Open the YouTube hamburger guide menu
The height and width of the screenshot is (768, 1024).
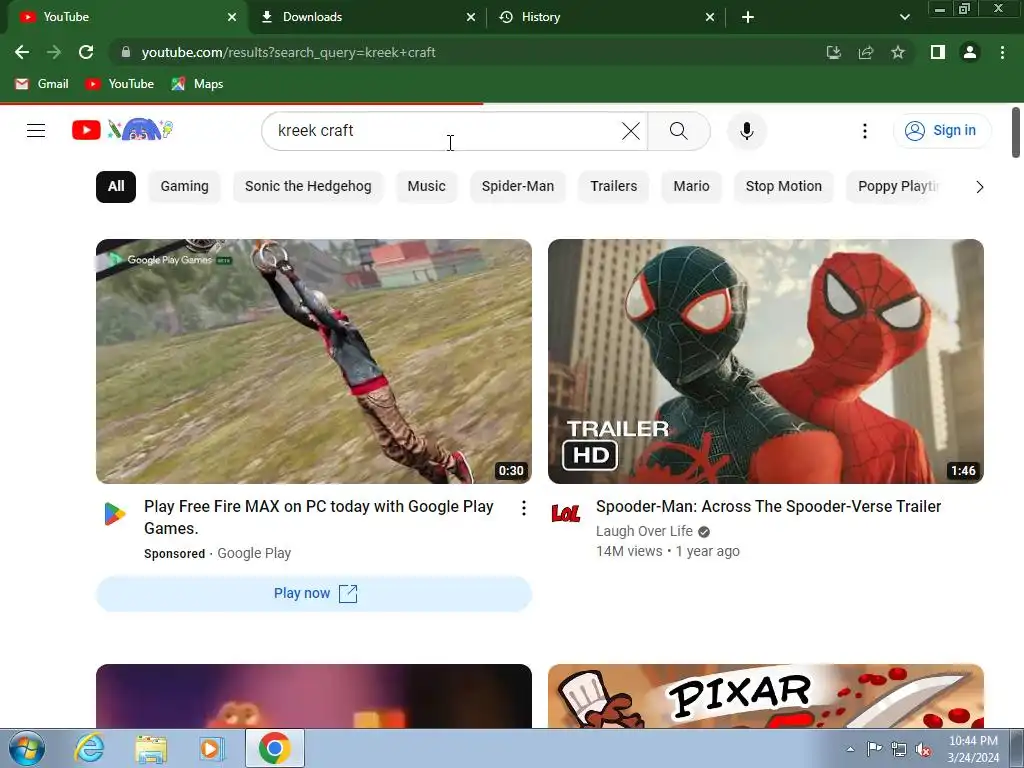[36, 131]
